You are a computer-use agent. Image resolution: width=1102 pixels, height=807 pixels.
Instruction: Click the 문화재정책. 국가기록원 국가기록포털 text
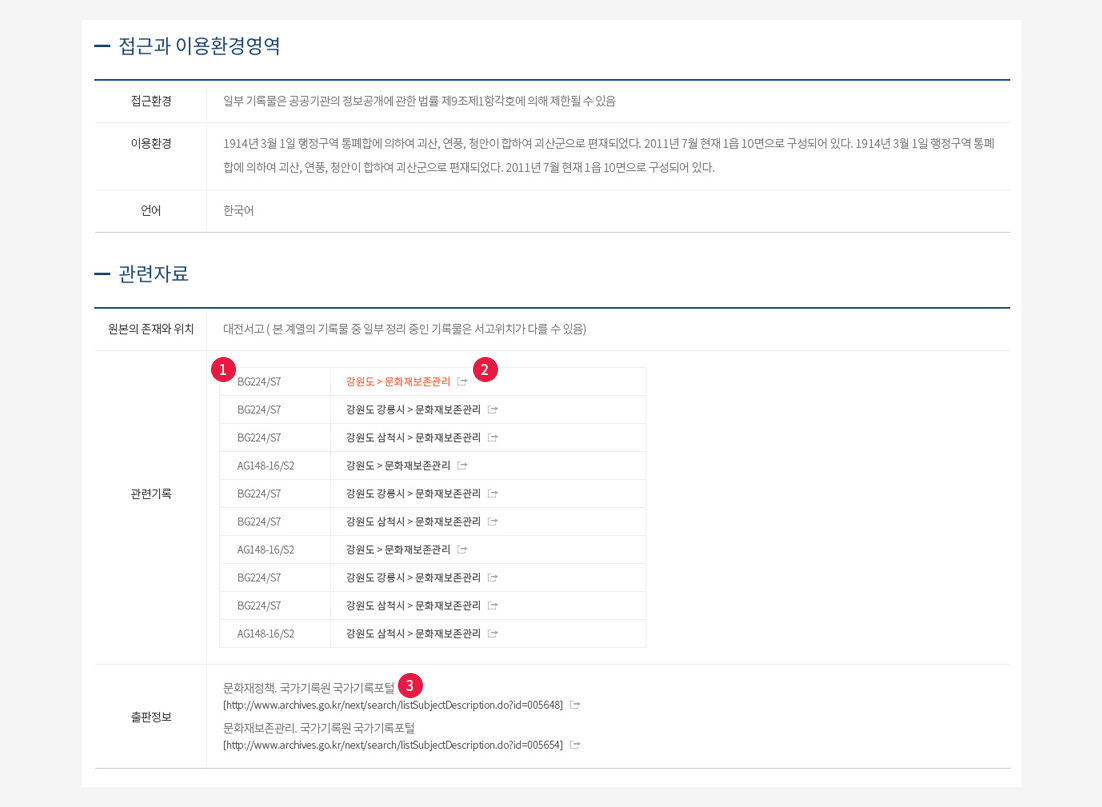[x=308, y=688]
